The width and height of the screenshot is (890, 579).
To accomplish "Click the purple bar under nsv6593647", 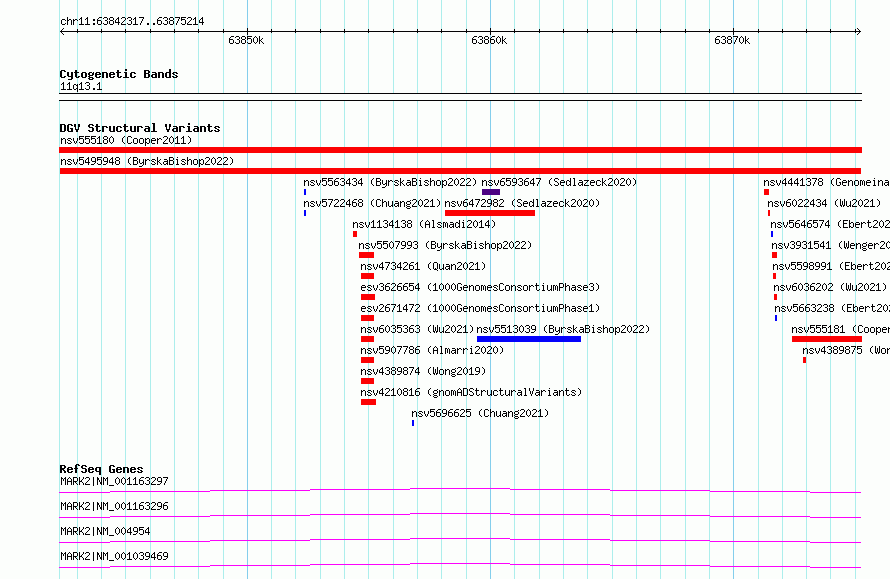I will [x=491, y=192].
